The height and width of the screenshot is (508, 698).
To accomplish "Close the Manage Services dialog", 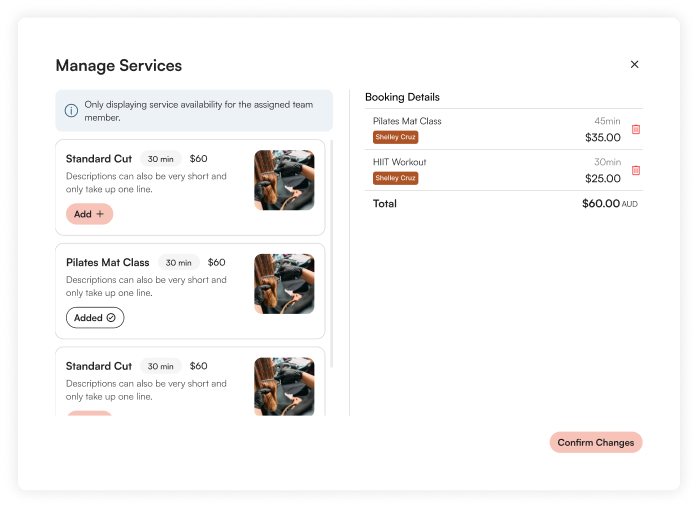I will pos(634,65).
